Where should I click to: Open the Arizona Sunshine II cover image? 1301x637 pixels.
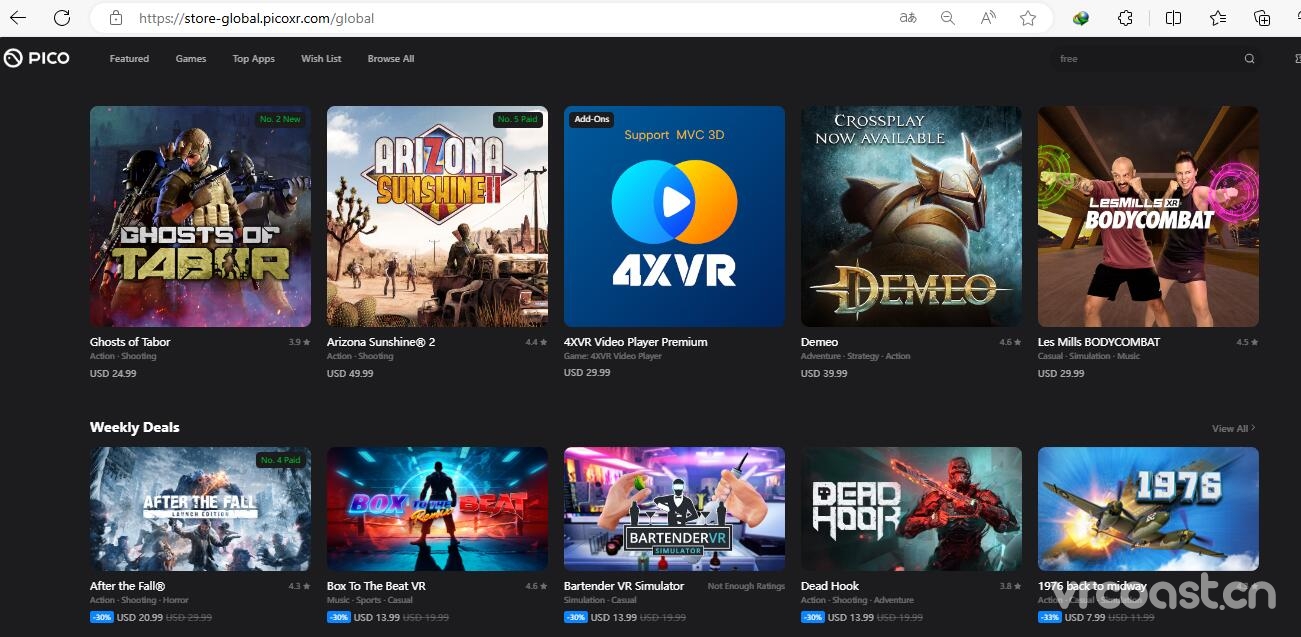pyautogui.click(x=437, y=216)
